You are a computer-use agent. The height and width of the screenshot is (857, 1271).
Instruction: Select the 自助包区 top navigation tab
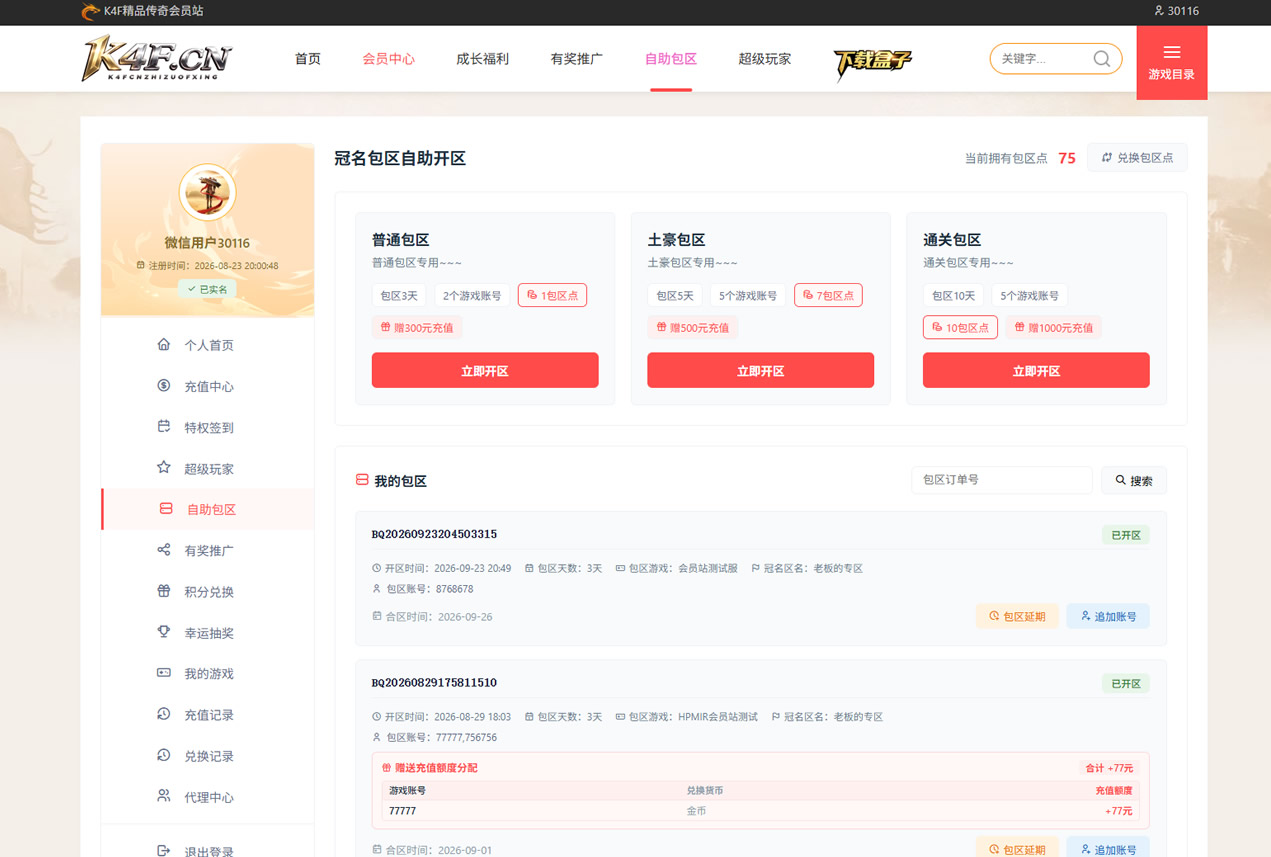(x=671, y=59)
